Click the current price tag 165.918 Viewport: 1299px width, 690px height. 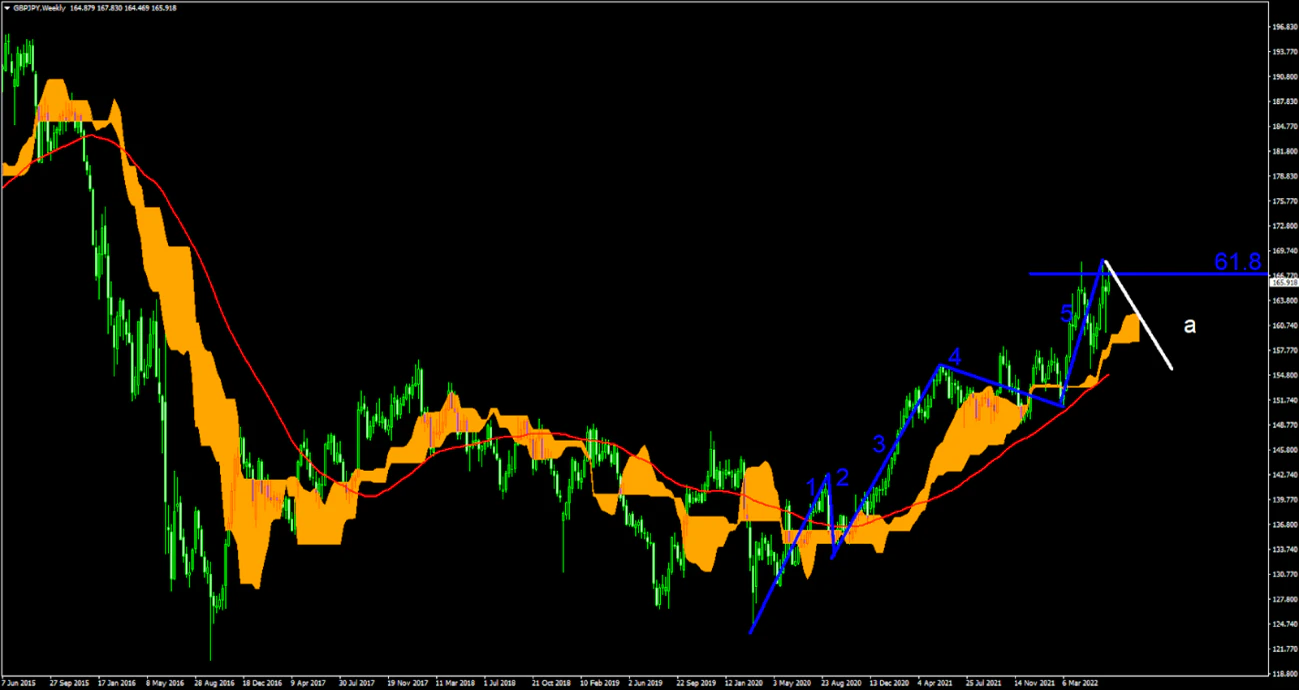point(1283,283)
